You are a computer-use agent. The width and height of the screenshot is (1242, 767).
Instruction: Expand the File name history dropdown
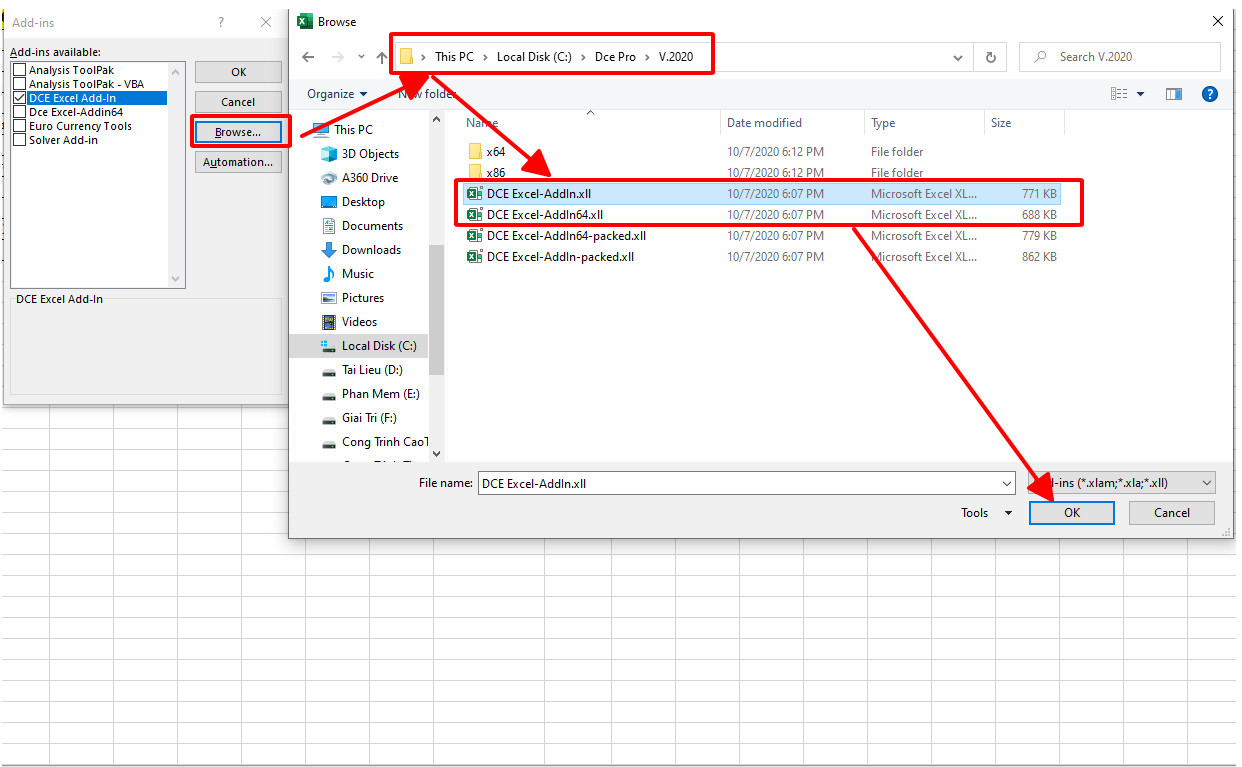[1007, 483]
